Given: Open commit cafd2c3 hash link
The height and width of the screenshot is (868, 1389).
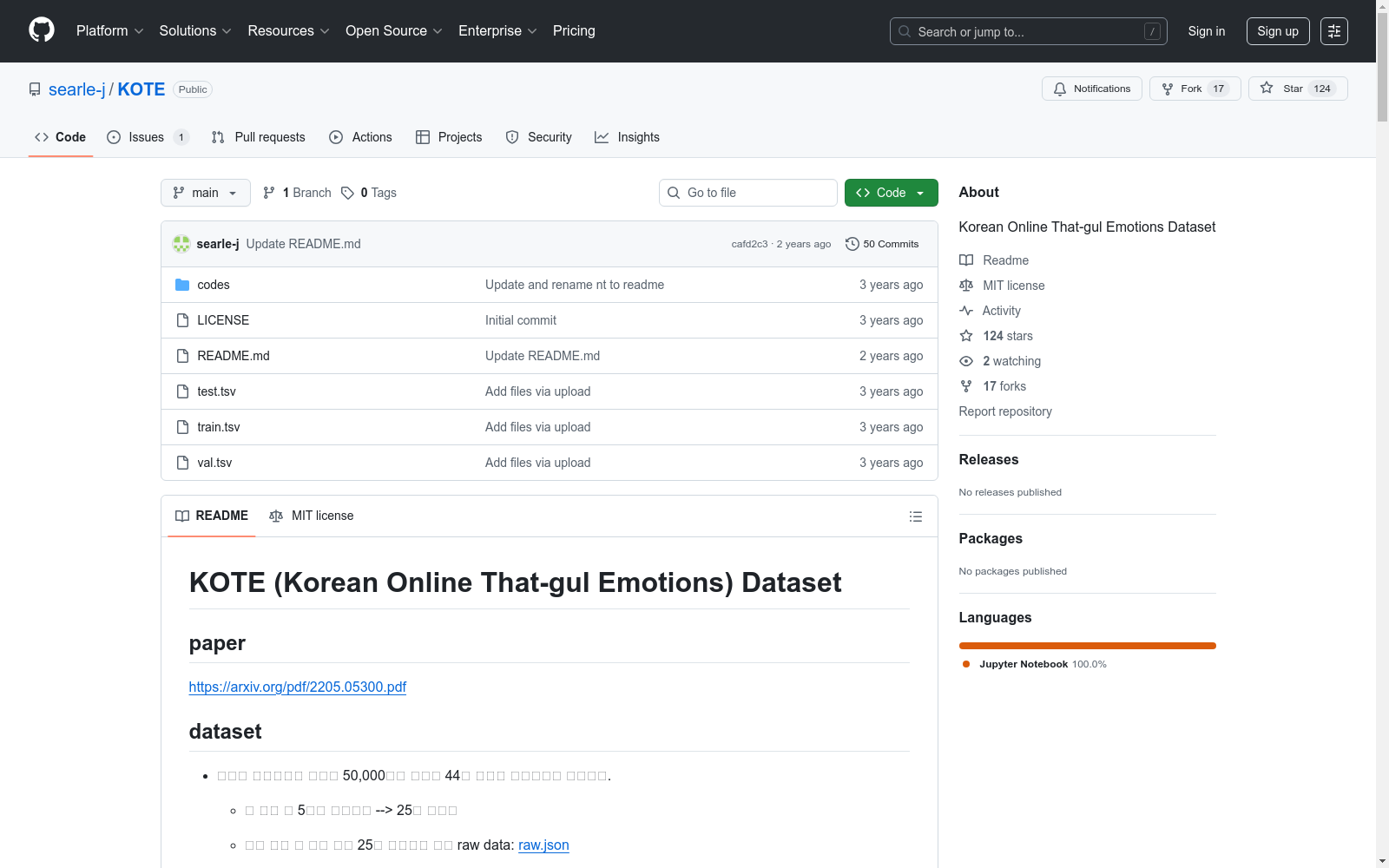Looking at the screenshot, I should coord(749,244).
